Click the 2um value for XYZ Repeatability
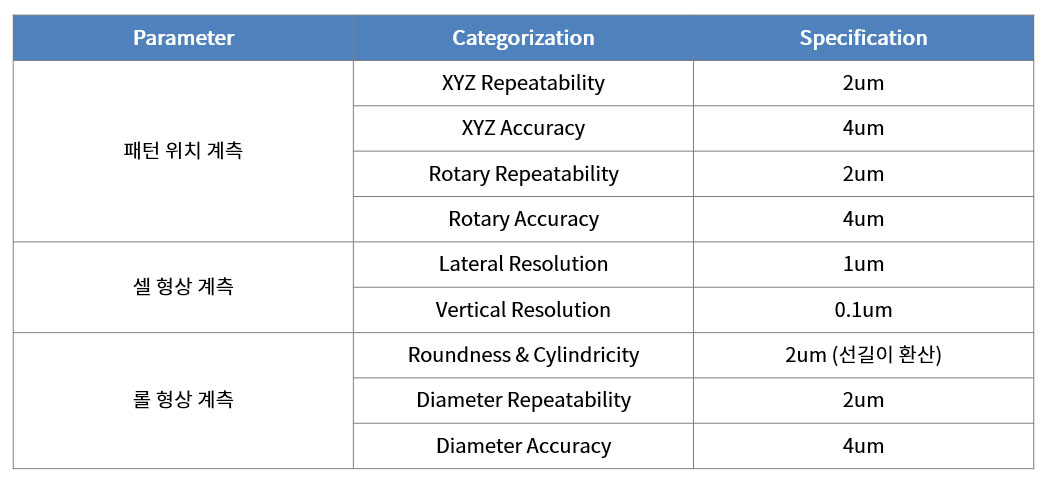This screenshot has width=1053, height=486. (863, 83)
